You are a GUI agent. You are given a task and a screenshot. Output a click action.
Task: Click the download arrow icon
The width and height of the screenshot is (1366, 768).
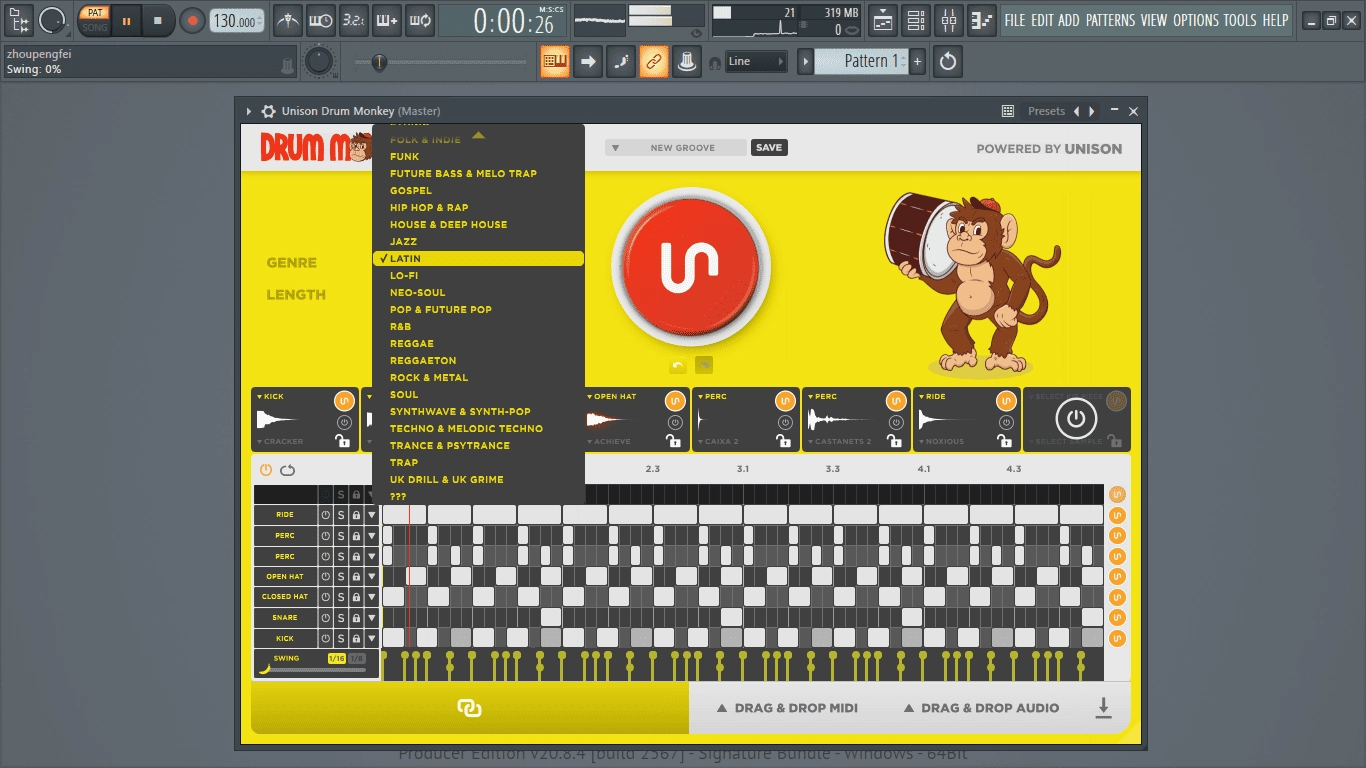(x=1103, y=708)
